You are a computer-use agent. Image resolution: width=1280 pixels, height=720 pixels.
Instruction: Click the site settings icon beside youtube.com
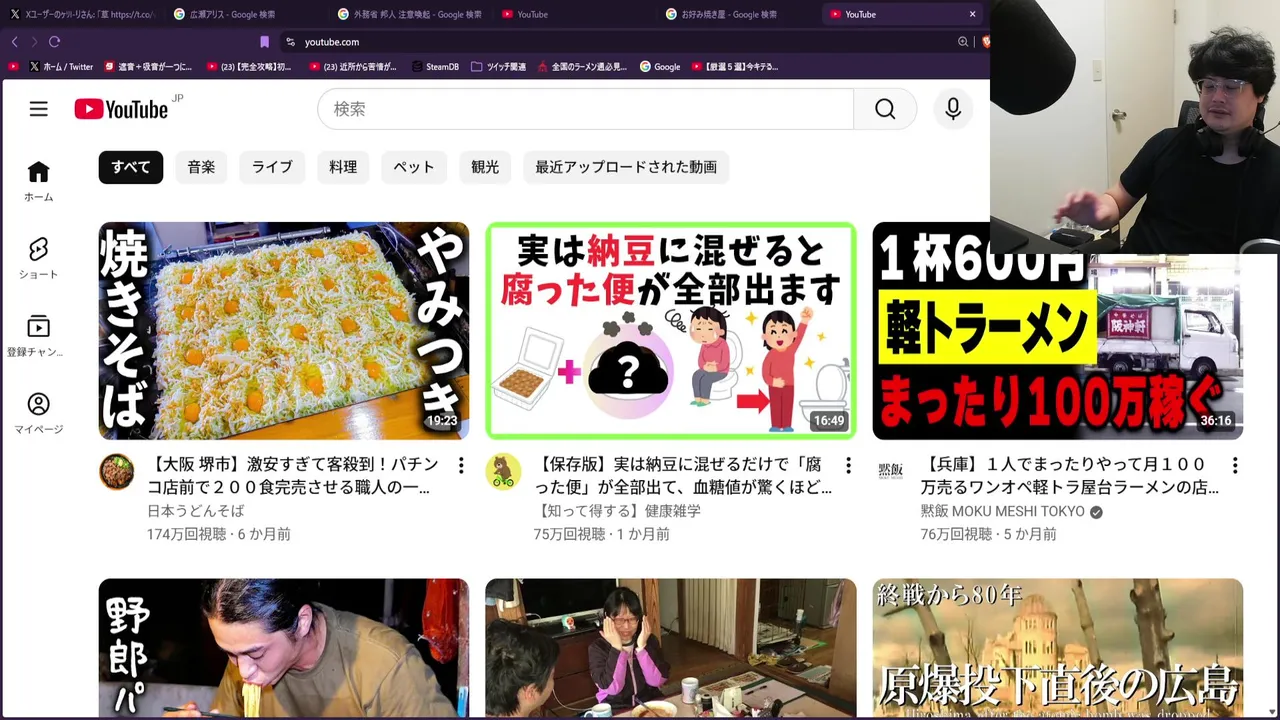pyautogui.click(x=290, y=42)
